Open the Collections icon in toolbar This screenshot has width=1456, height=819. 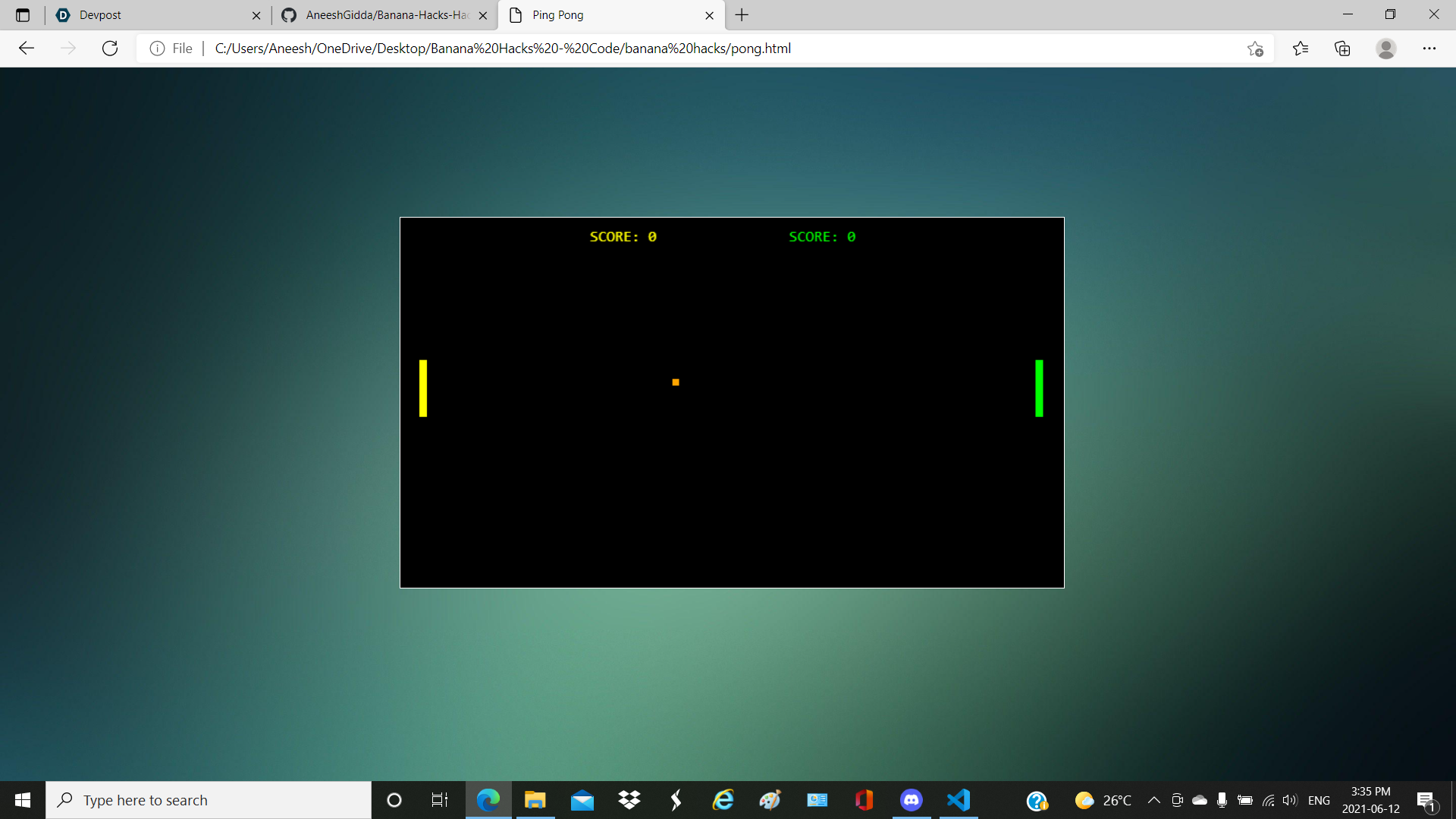[1342, 49]
